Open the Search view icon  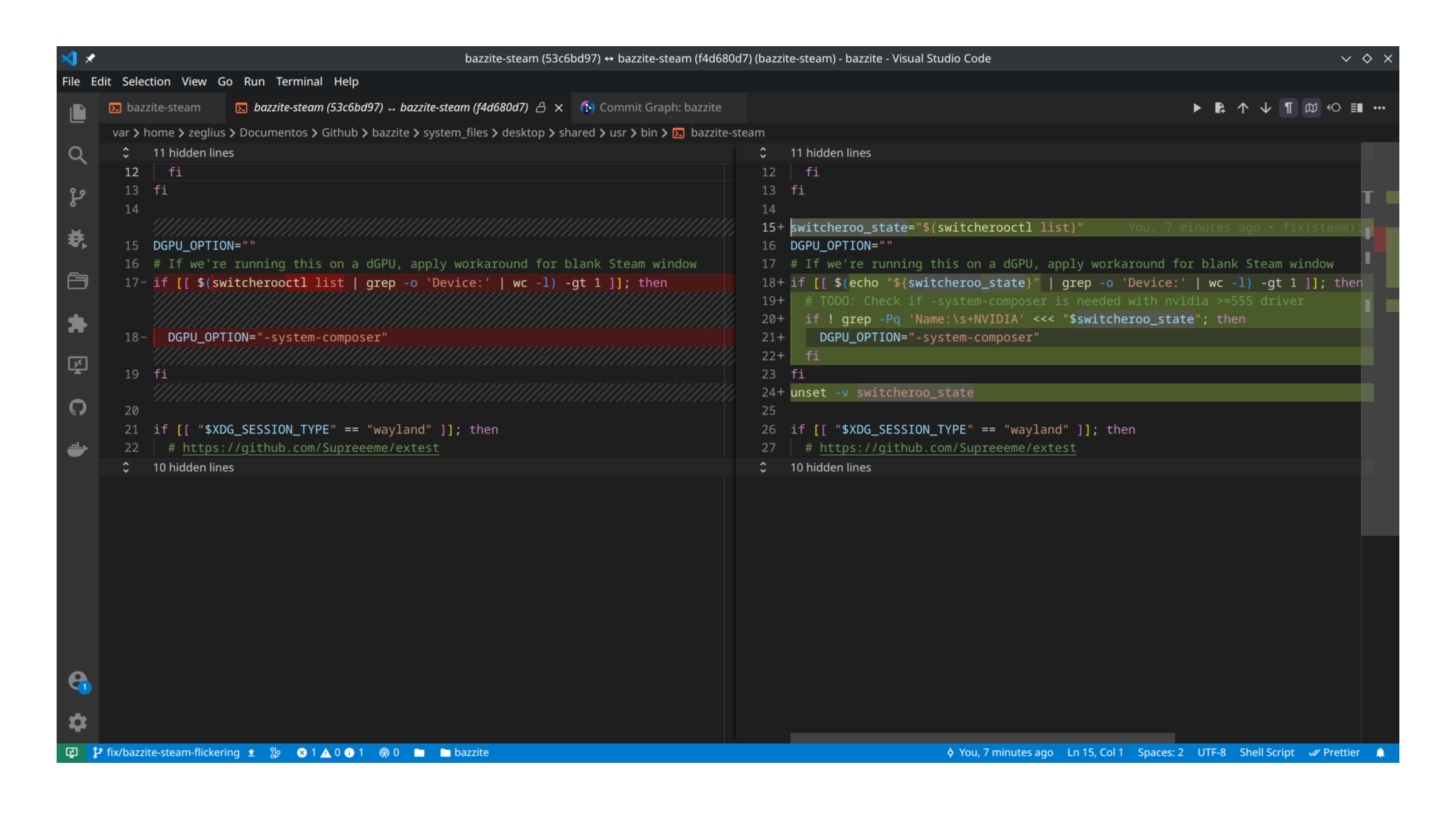point(78,155)
